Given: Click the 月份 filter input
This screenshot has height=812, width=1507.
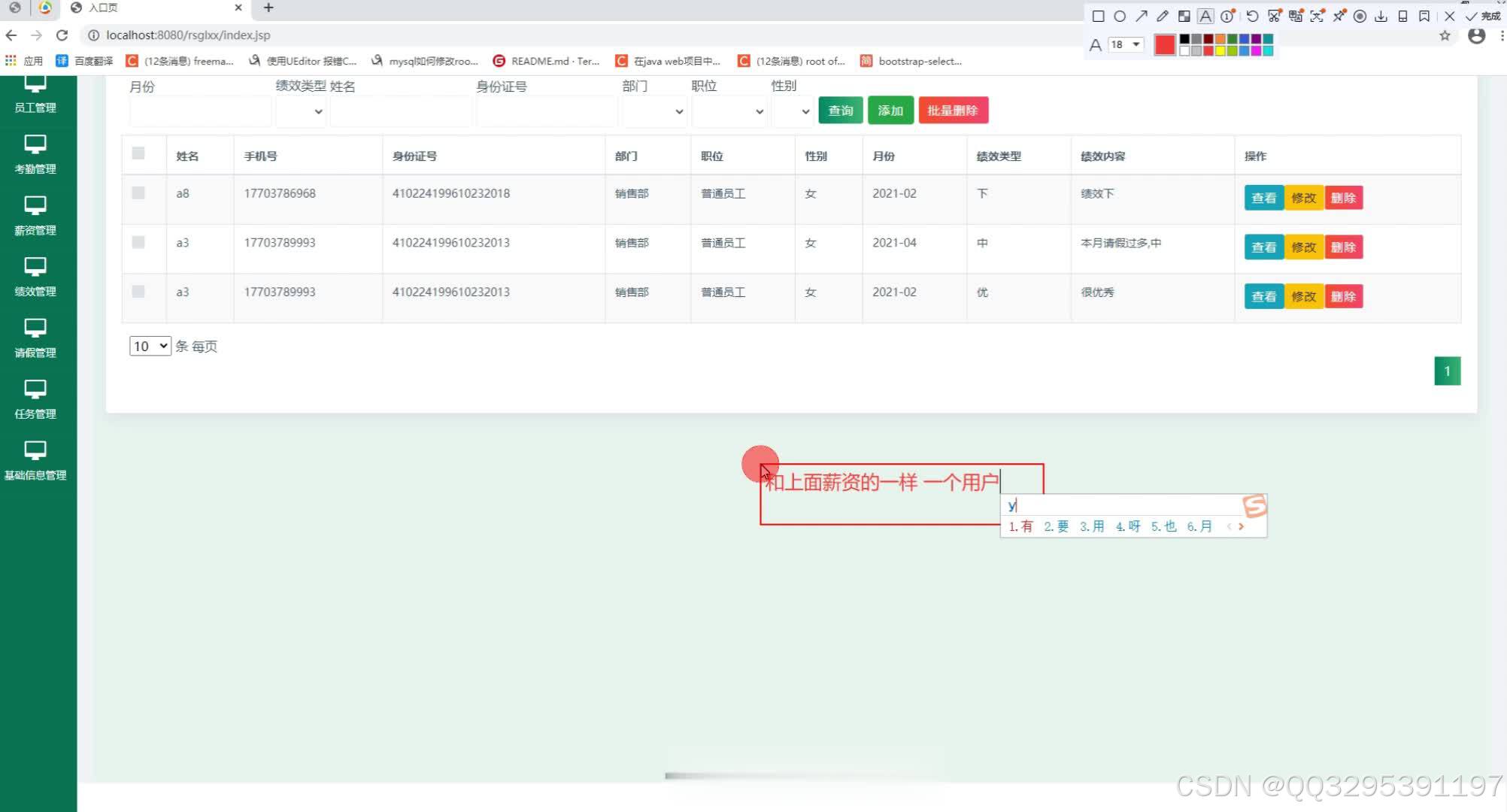Looking at the screenshot, I should click(x=200, y=111).
